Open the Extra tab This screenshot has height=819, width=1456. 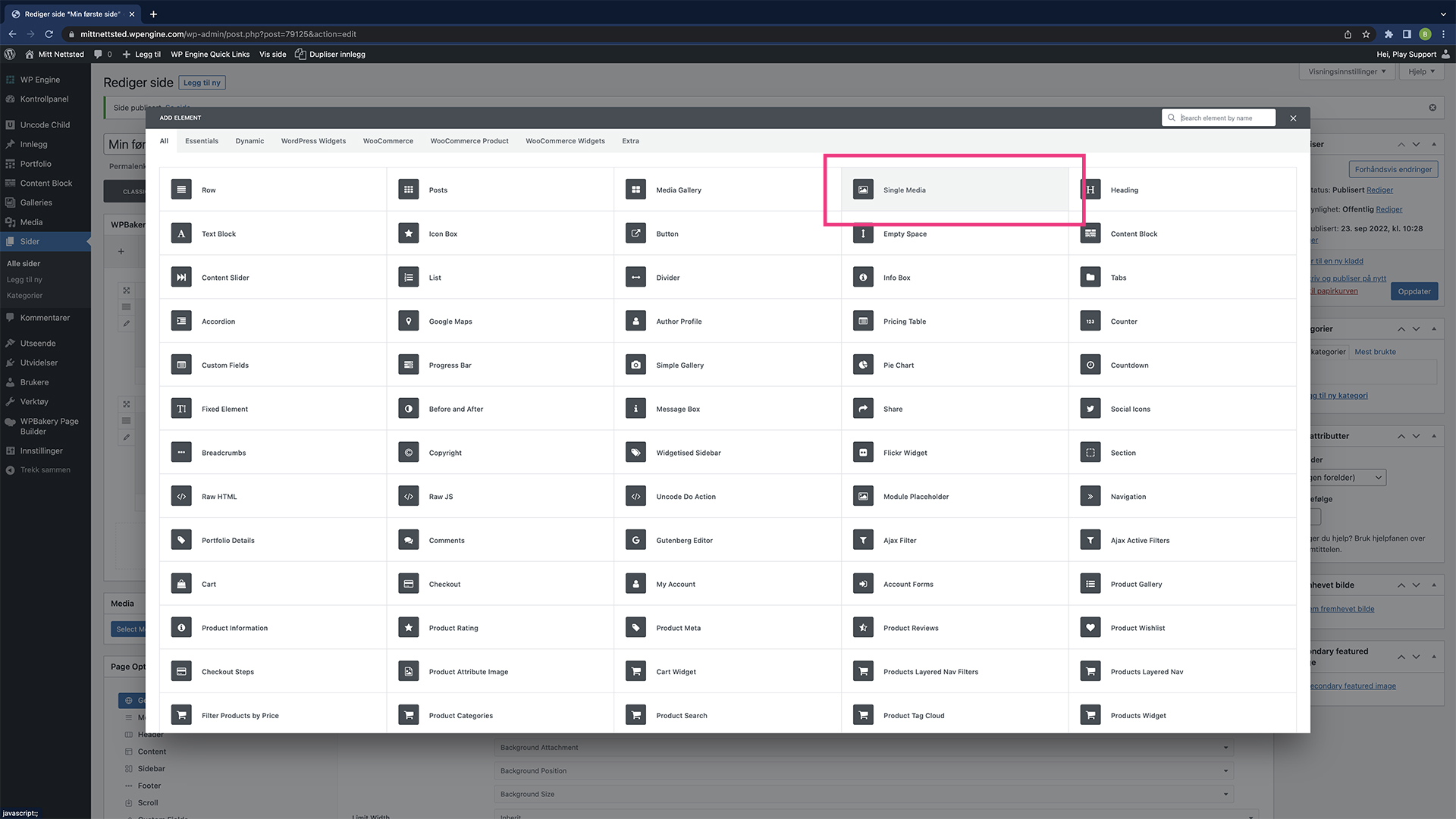pyautogui.click(x=631, y=141)
